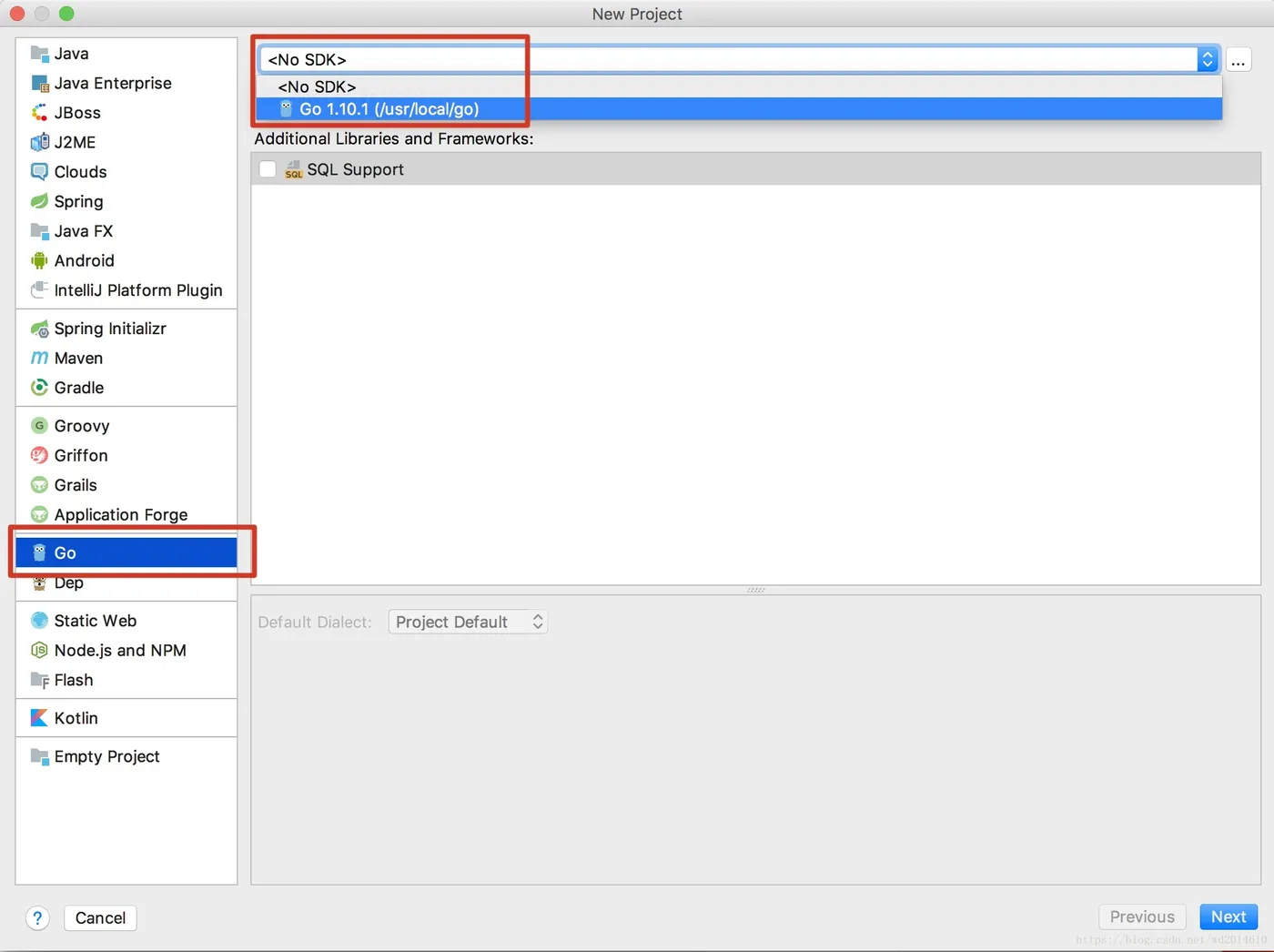Click the Static Web globe icon

pos(39,621)
